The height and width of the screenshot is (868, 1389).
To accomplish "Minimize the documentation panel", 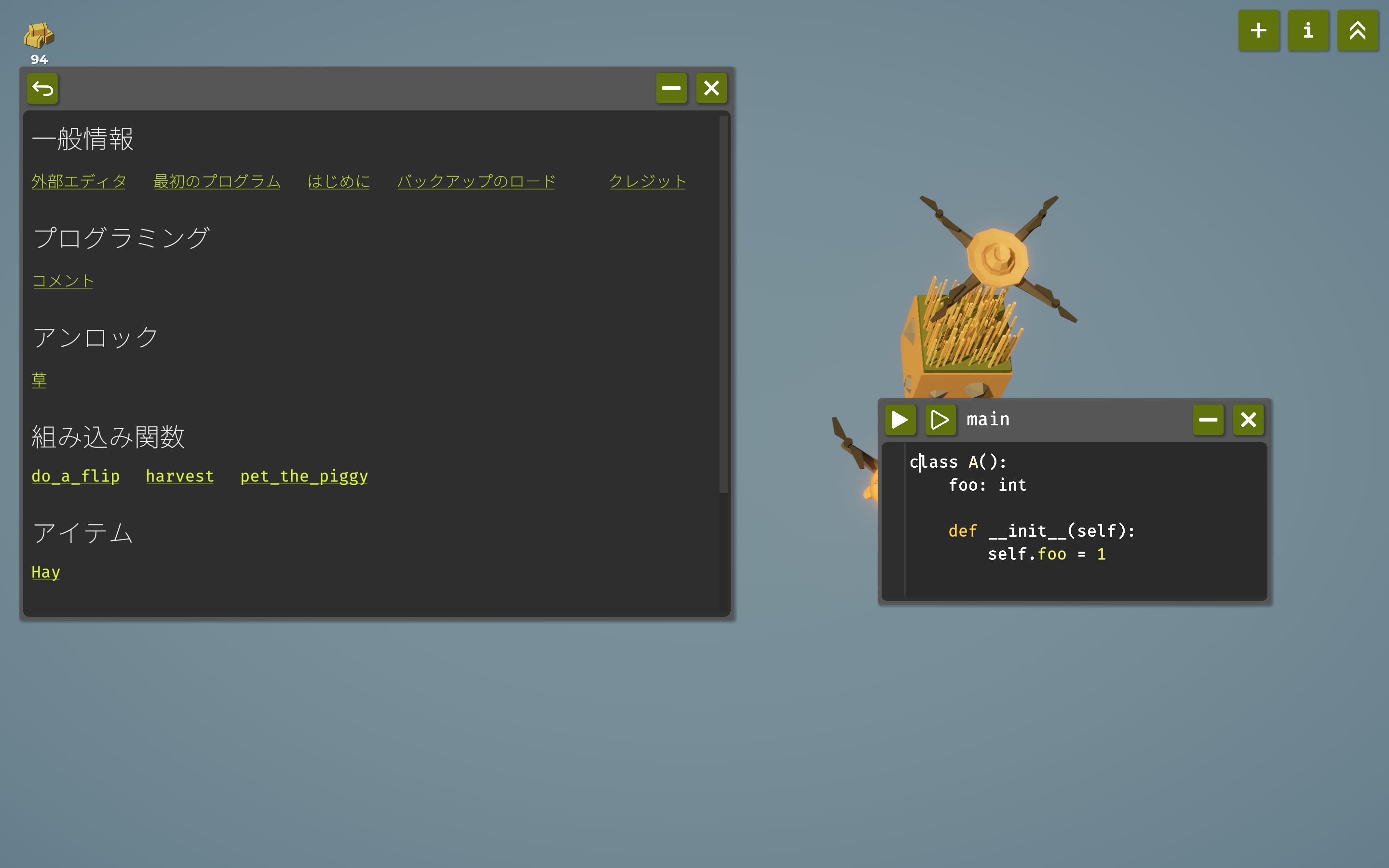I will [x=670, y=88].
